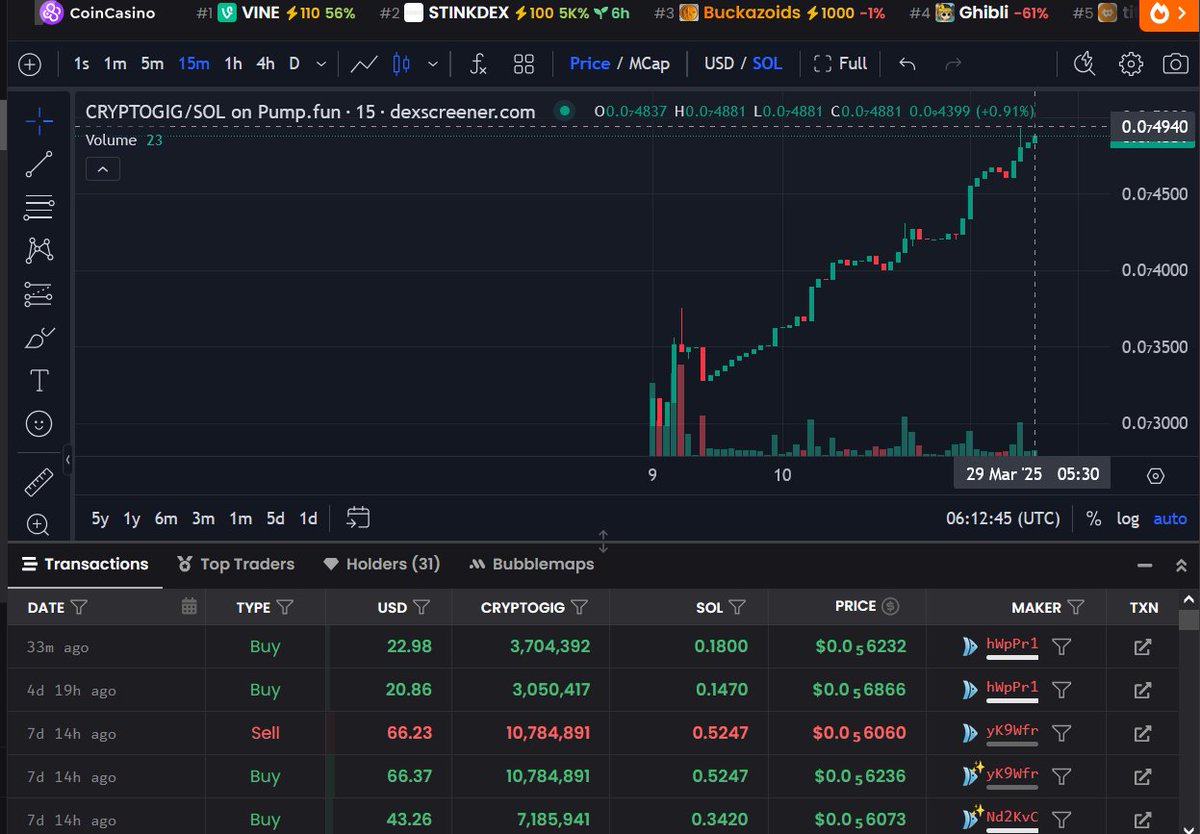1200x834 pixels.
Task: Filter the USD column
Action: 421,607
